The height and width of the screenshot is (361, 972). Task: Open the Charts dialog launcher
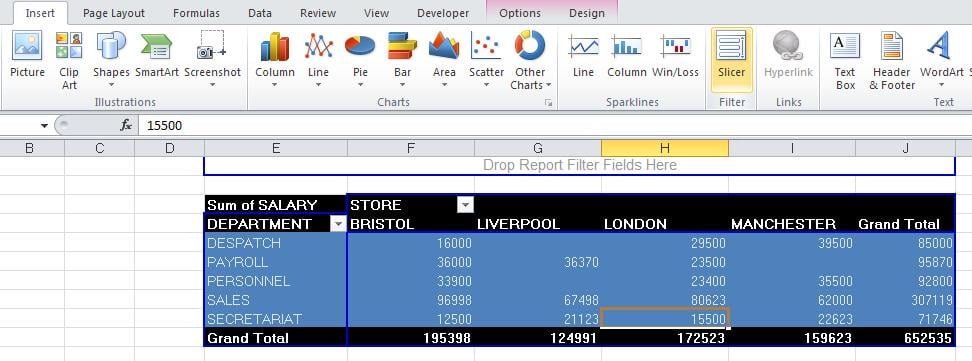click(x=548, y=103)
